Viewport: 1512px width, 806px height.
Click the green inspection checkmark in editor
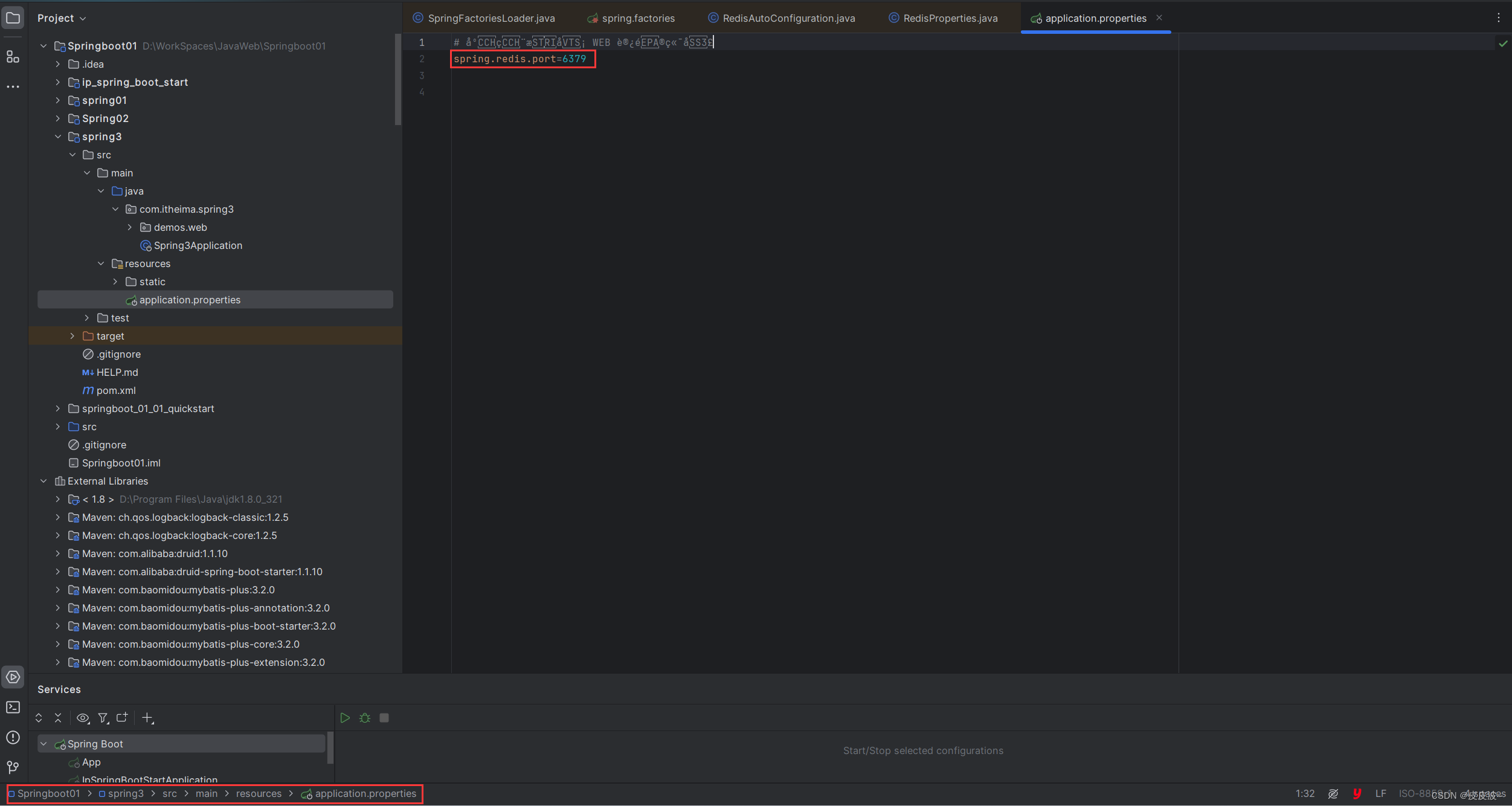[1503, 43]
